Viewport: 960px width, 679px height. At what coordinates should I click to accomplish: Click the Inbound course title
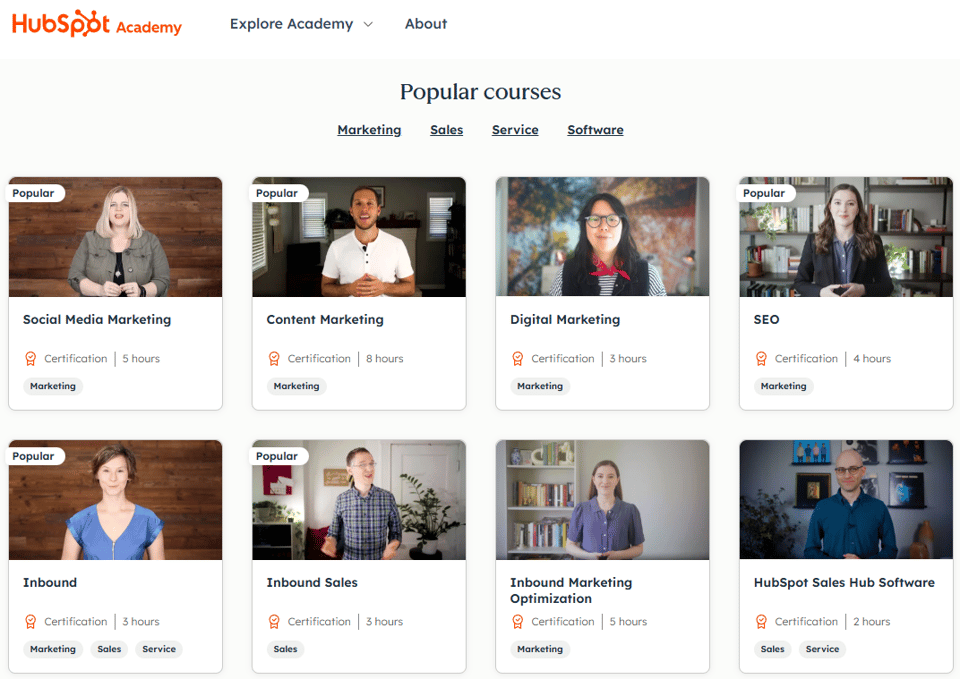click(x=50, y=582)
